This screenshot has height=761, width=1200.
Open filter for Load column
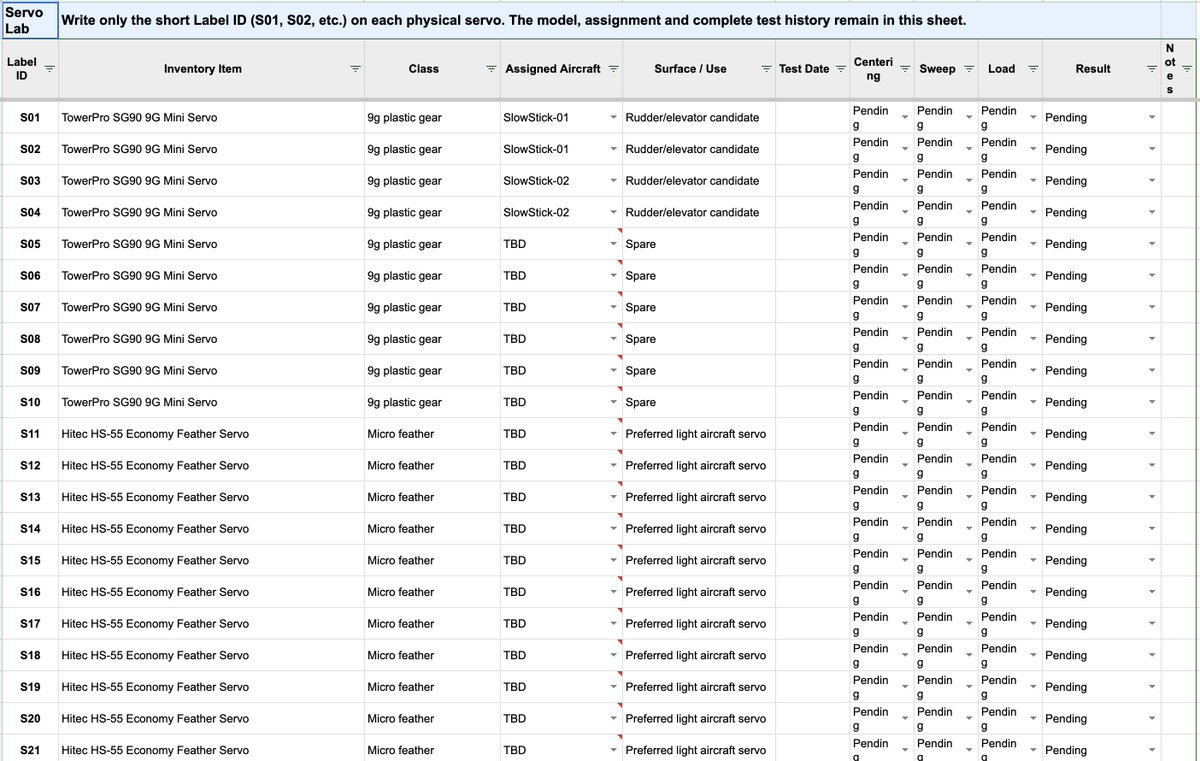click(x=1033, y=69)
